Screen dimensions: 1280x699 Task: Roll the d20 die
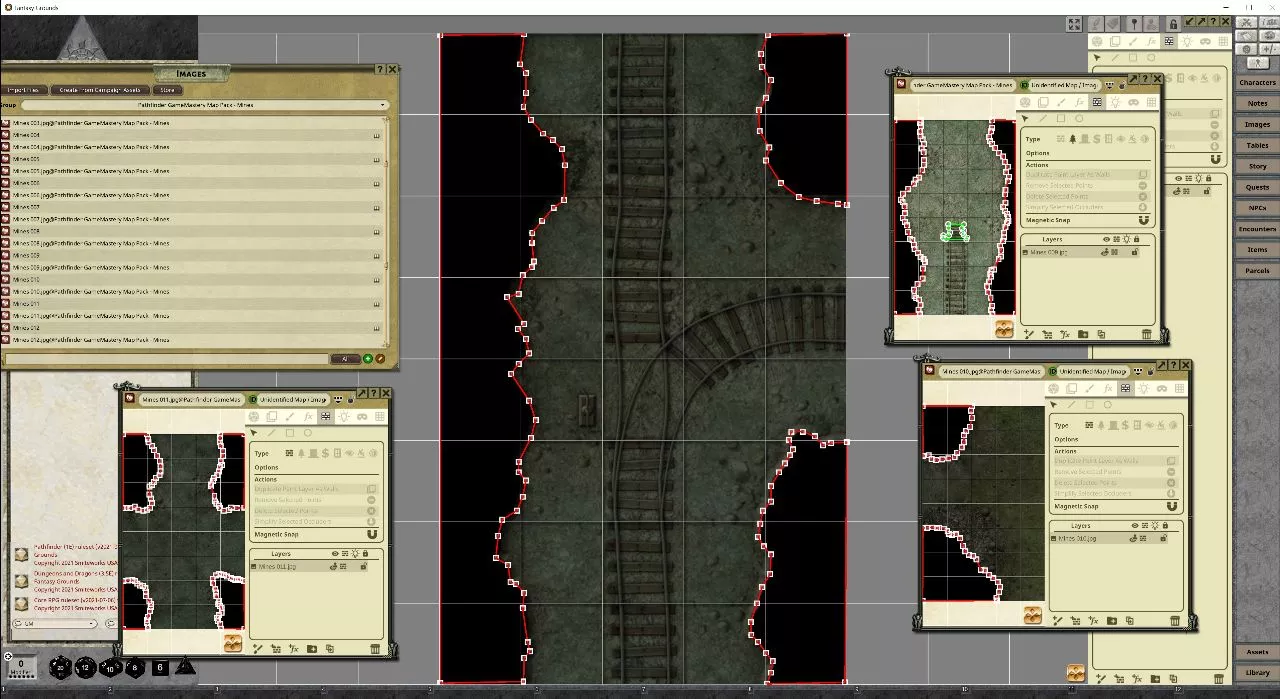(62, 667)
